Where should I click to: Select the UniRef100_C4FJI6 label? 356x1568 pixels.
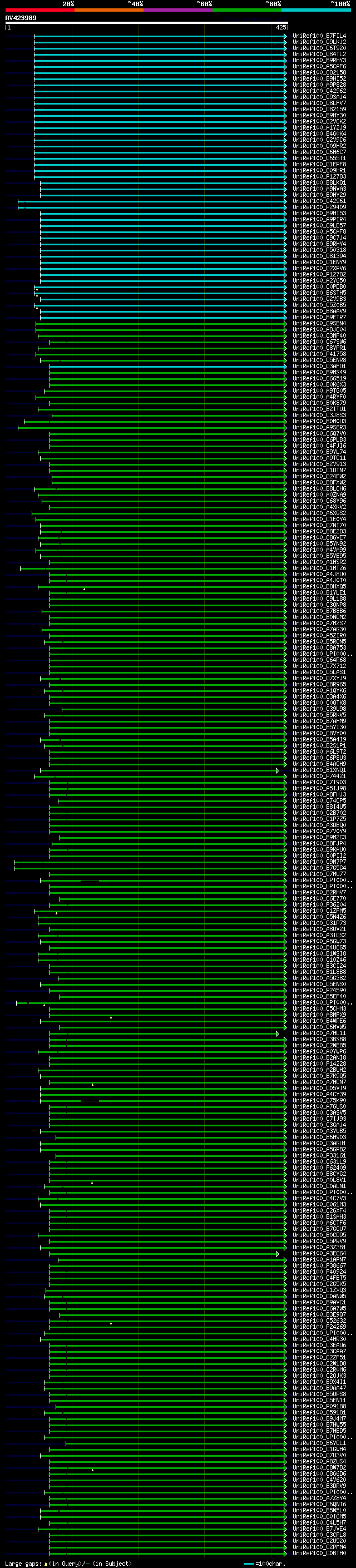(x=319, y=446)
